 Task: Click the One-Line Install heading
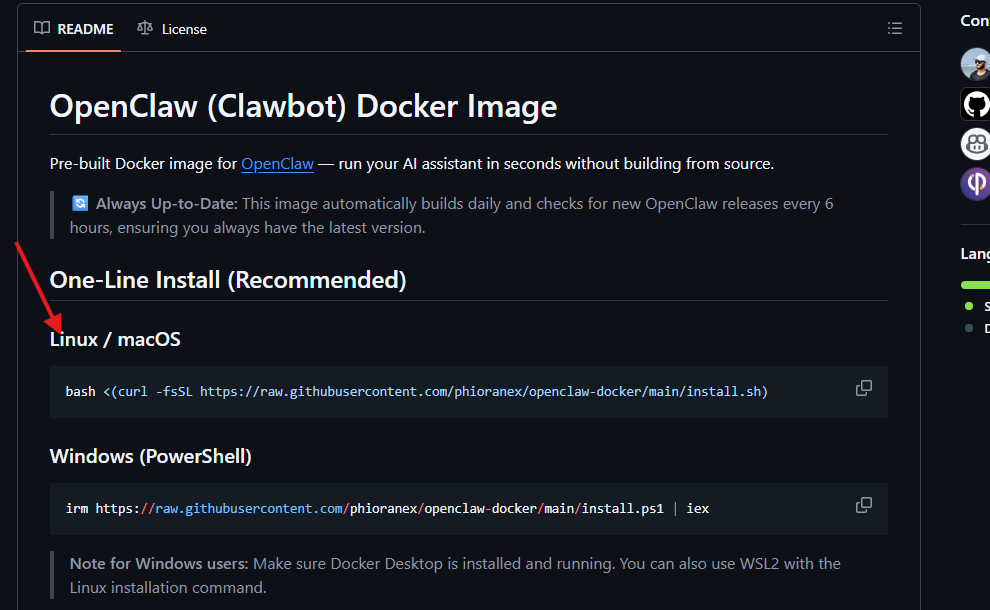pos(227,280)
